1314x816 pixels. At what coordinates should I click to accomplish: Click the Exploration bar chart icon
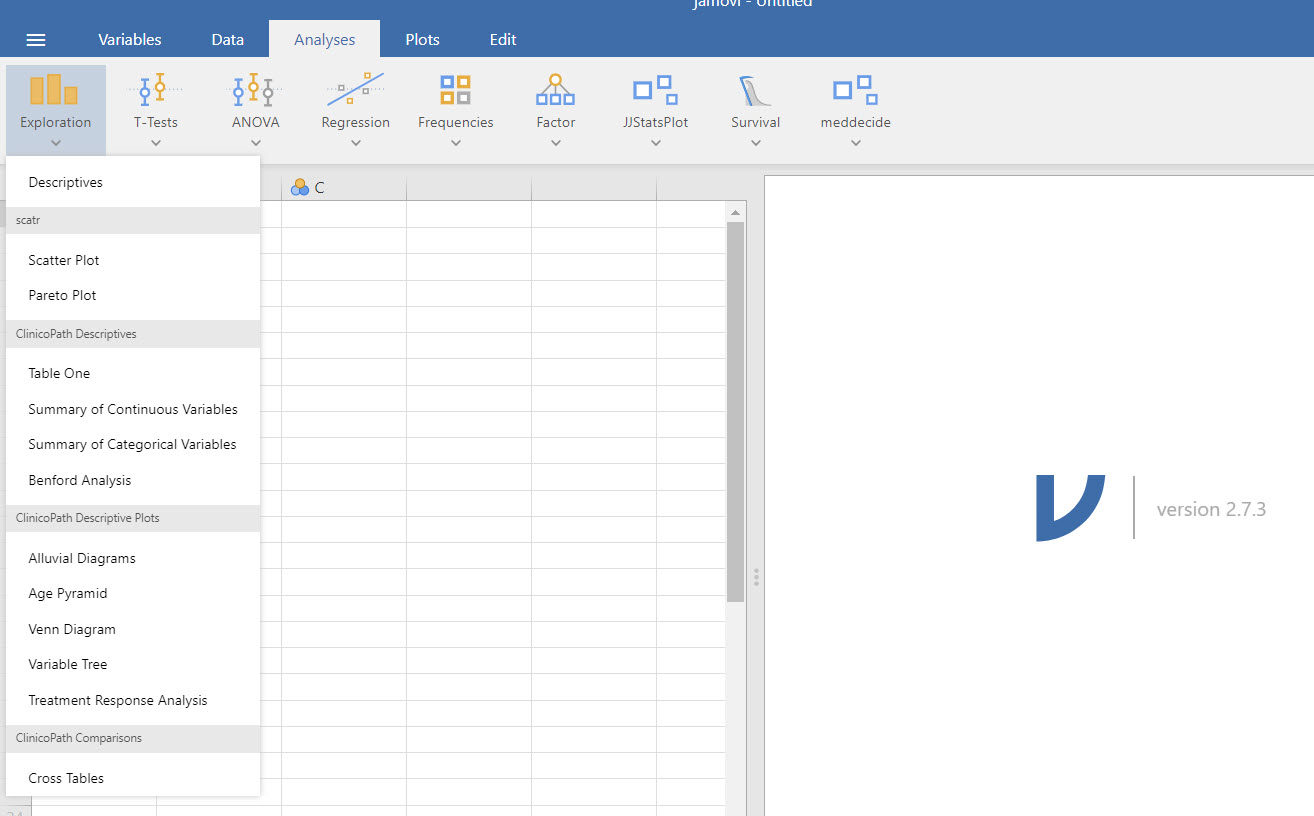click(x=54, y=89)
